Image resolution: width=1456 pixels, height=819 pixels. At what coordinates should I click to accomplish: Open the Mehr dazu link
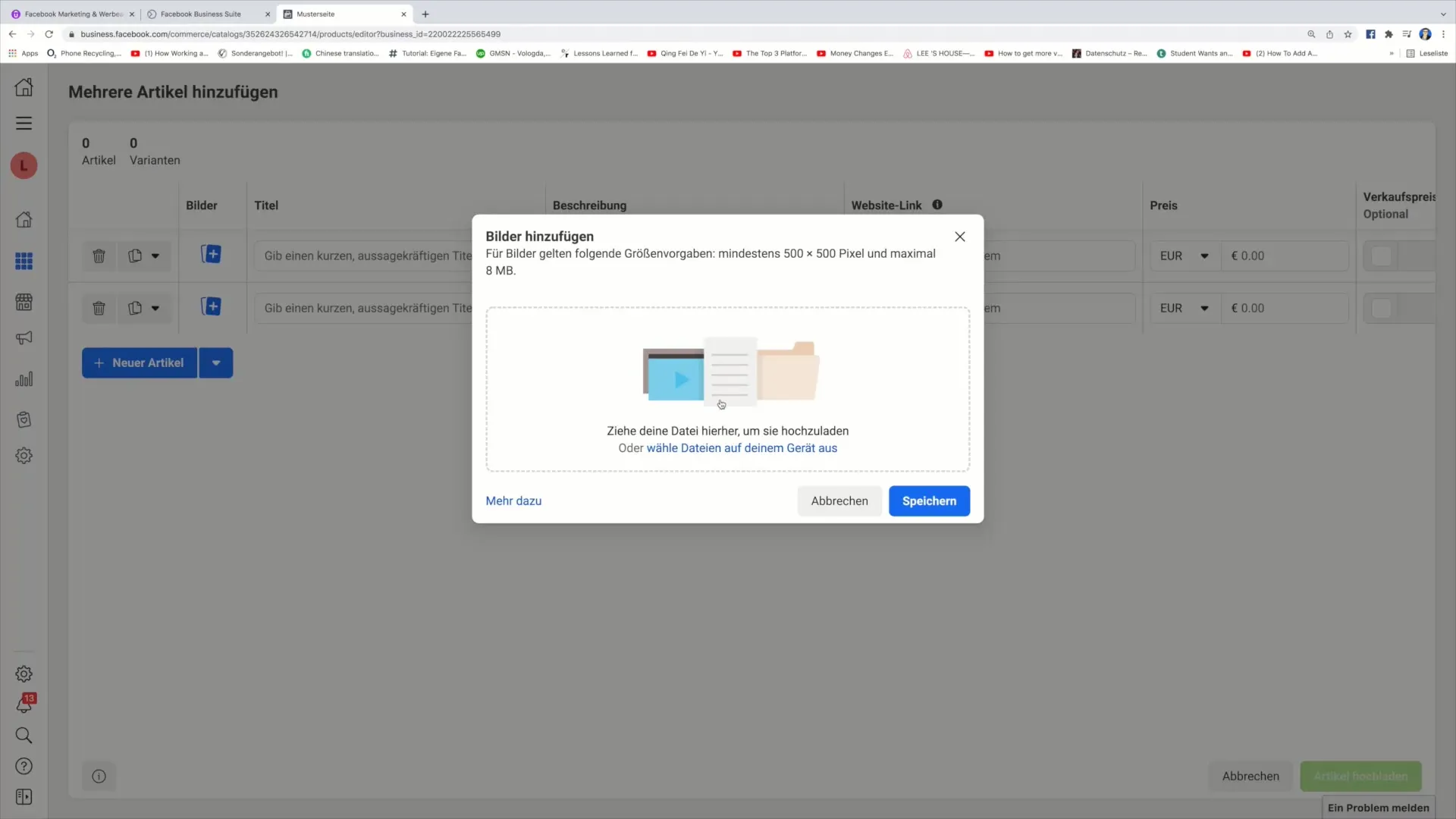pyautogui.click(x=513, y=500)
